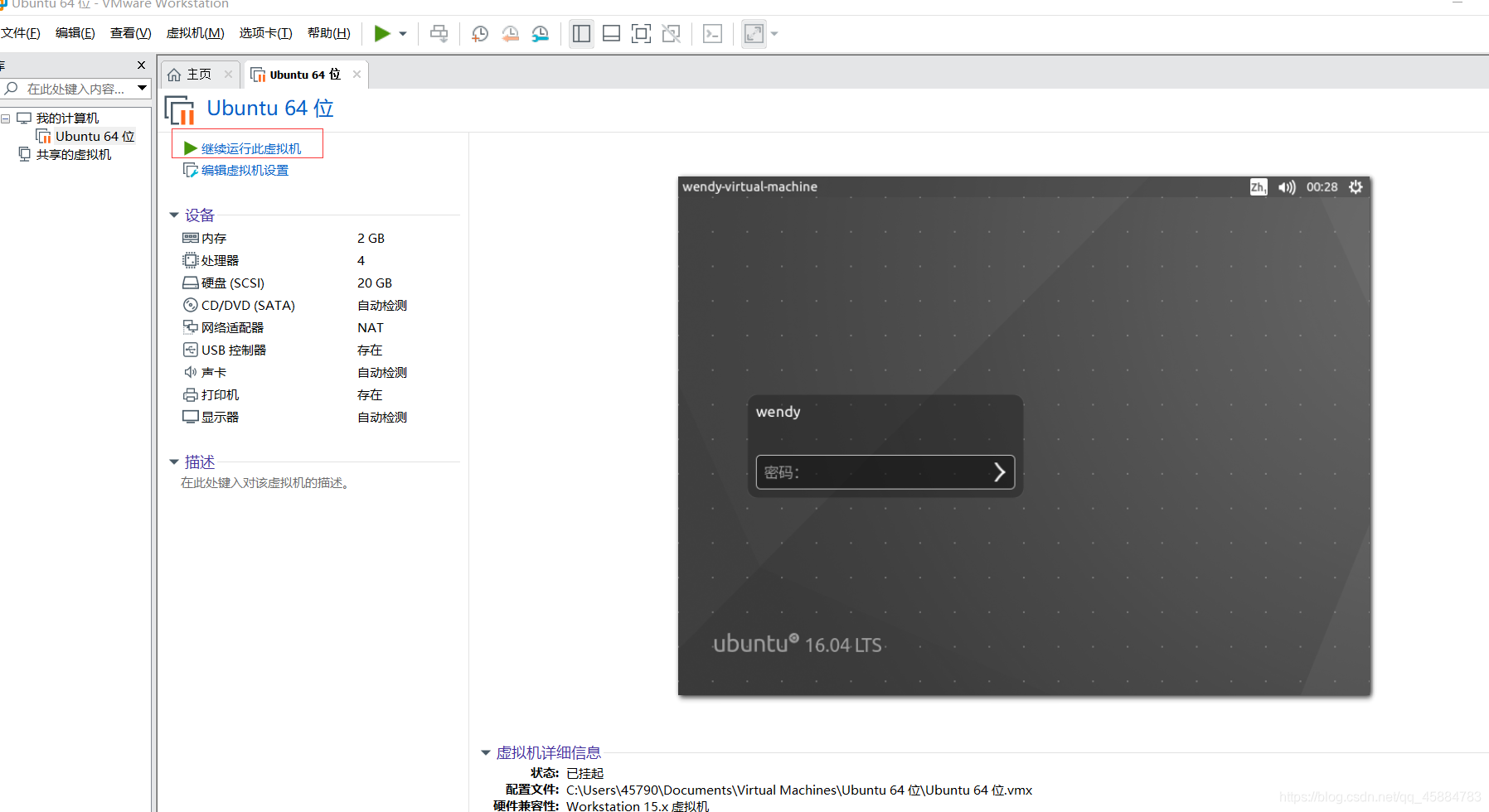
Task: Click the 处理器 processor device icon
Action: 191,260
